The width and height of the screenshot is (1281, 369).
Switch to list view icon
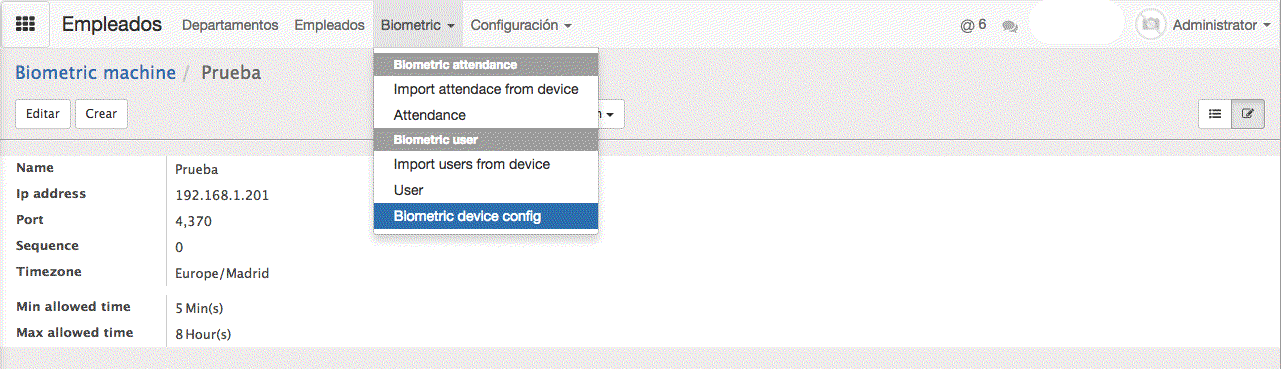click(x=1215, y=114)
